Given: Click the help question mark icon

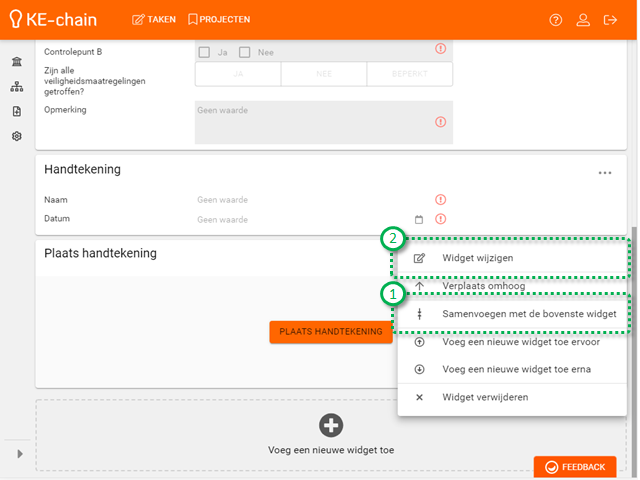Looking at the screenshot, I should (x=556, y=20).
